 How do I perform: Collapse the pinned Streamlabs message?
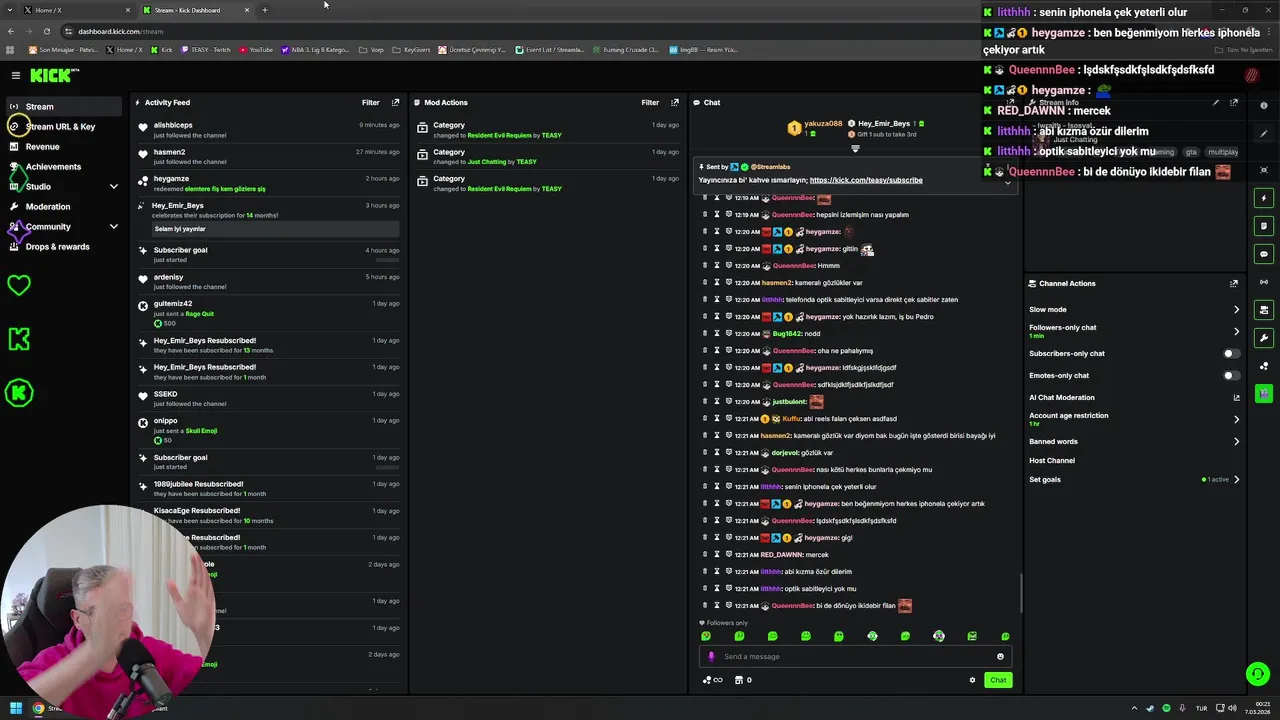click(1007, 182)
